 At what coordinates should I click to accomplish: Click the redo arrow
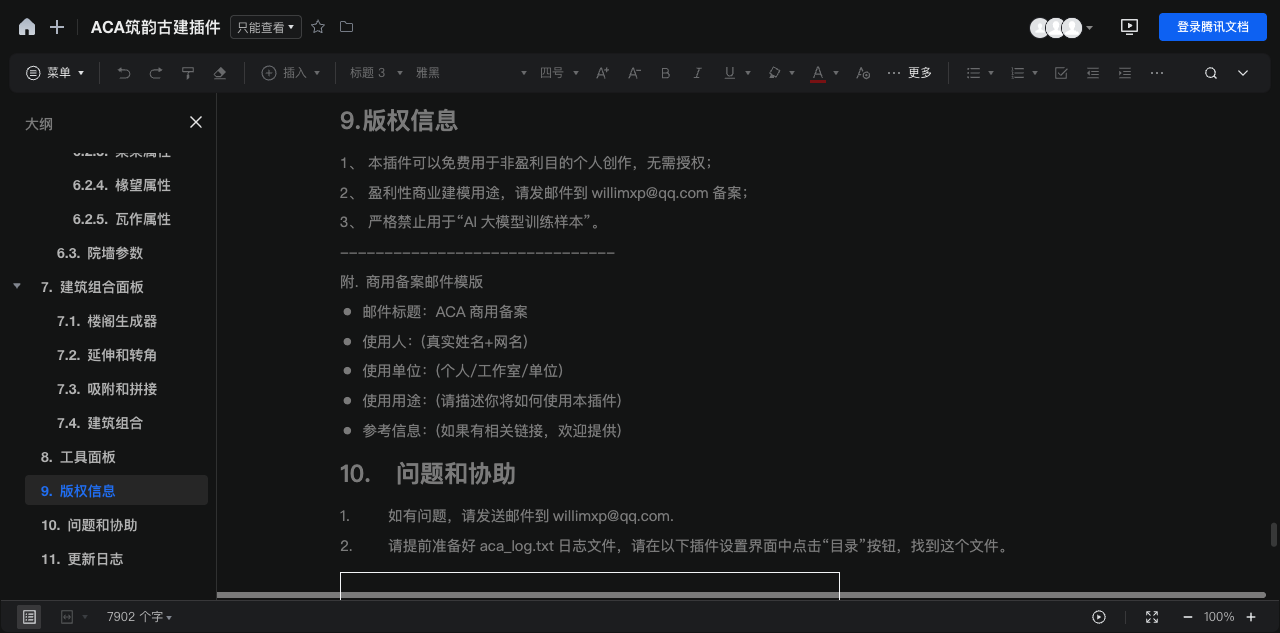[x=156, y=73]
